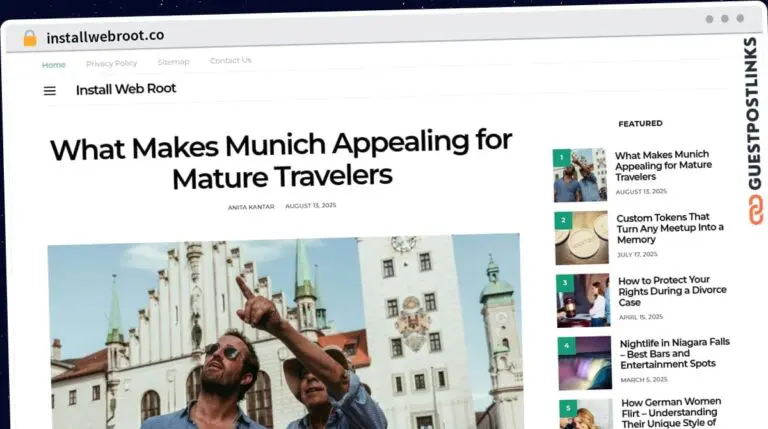The height and width of the screenshot is (429, 768).
Task: Click the installwebroot.co address text
Action: point(105,36)
